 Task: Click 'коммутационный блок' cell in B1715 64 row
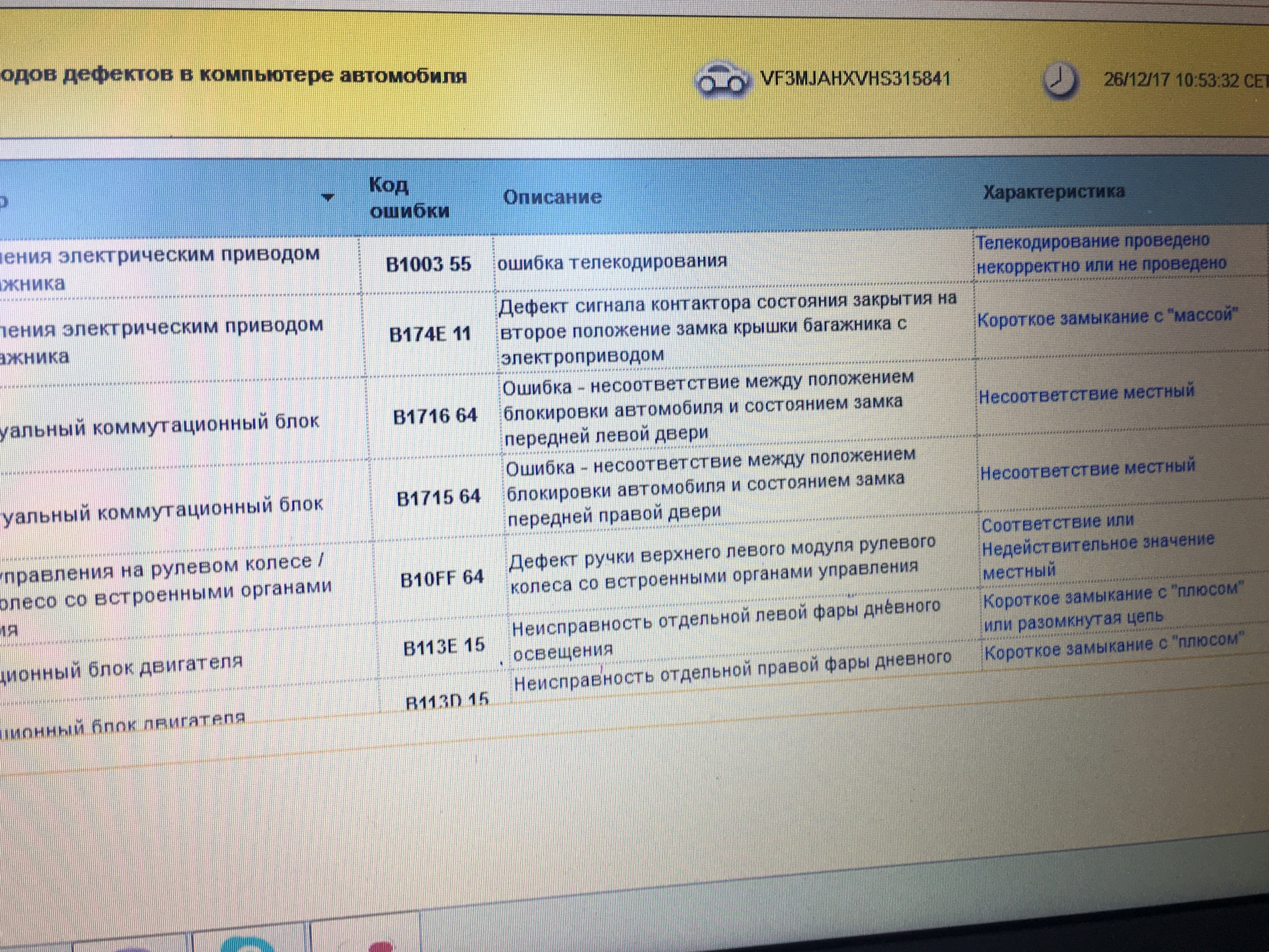pos(162,510)
